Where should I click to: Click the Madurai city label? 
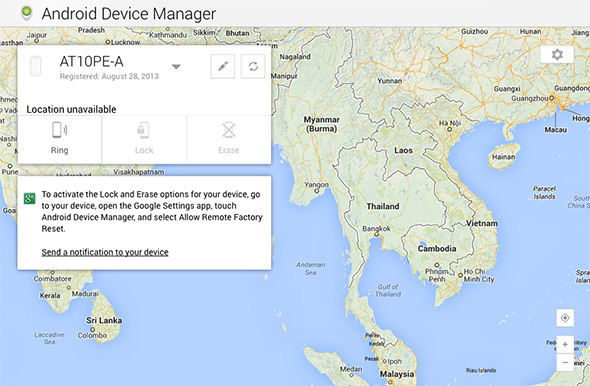[x=85, y=293]
